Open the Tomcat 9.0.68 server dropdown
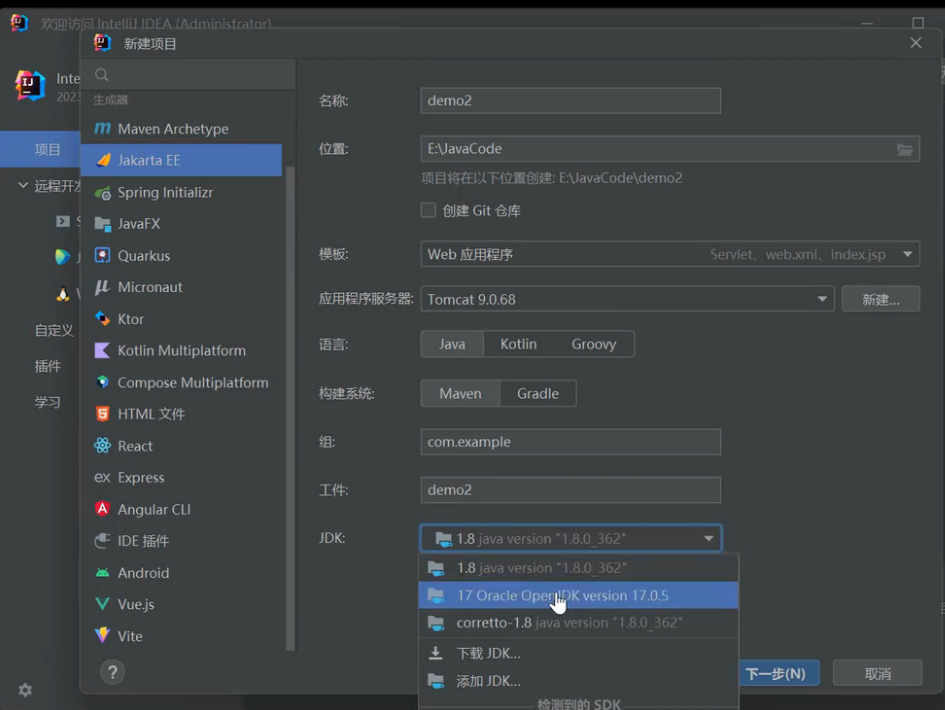Viewport: 945px width, 710px height. (x=627, y=299)
